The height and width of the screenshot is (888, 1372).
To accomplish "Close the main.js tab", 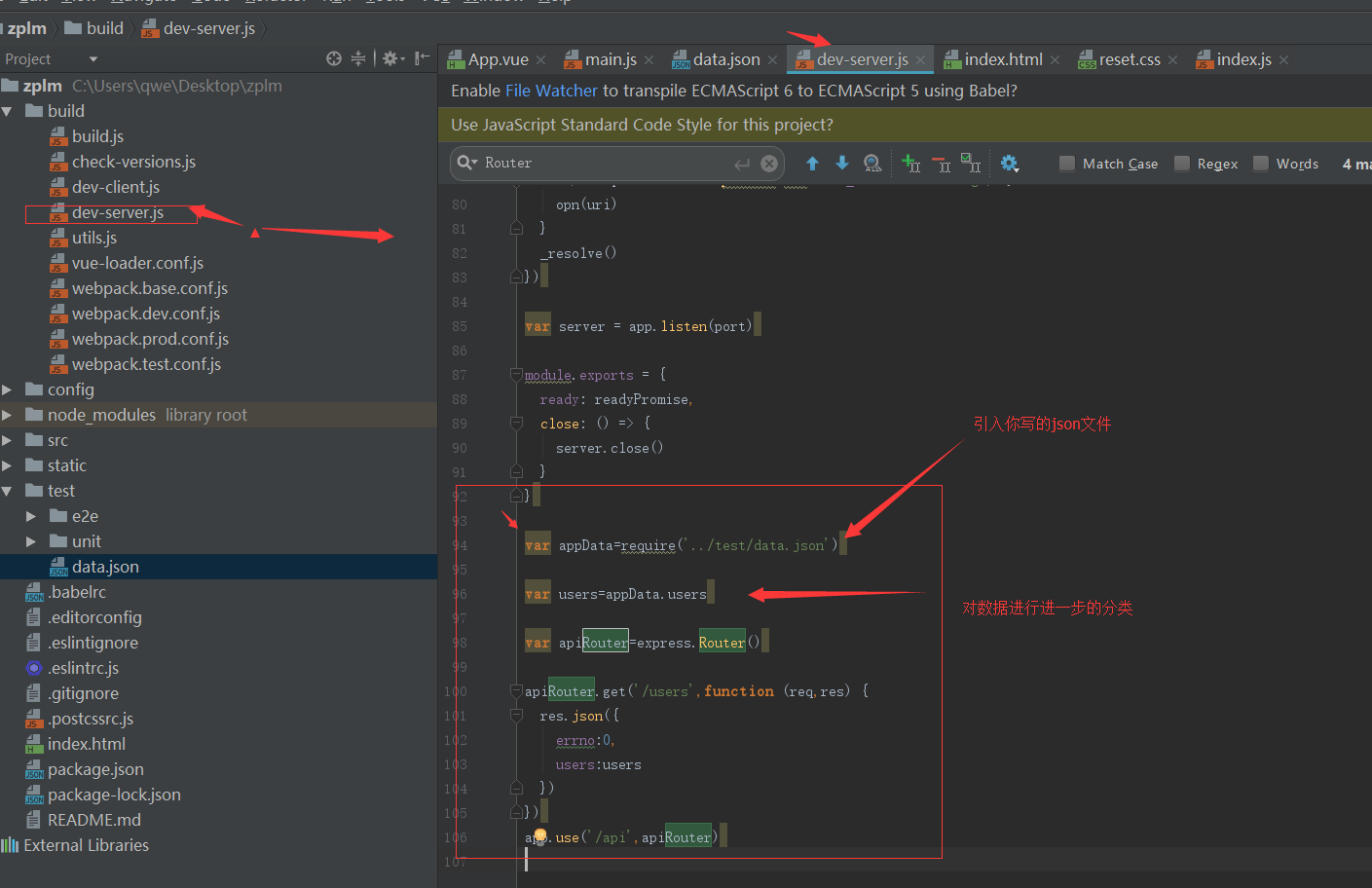I will coord(649,60).
